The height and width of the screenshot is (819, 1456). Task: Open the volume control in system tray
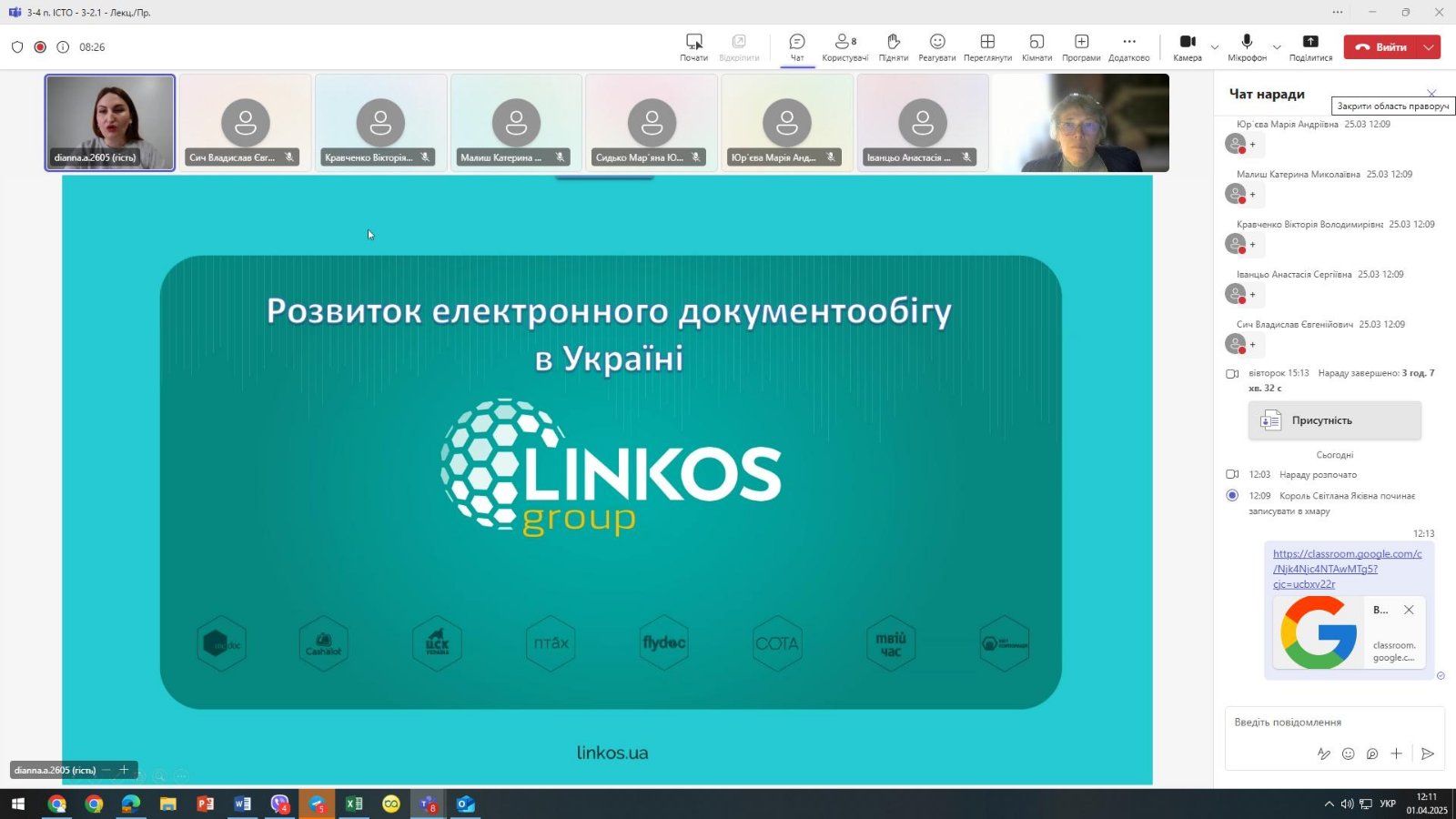1347,804
